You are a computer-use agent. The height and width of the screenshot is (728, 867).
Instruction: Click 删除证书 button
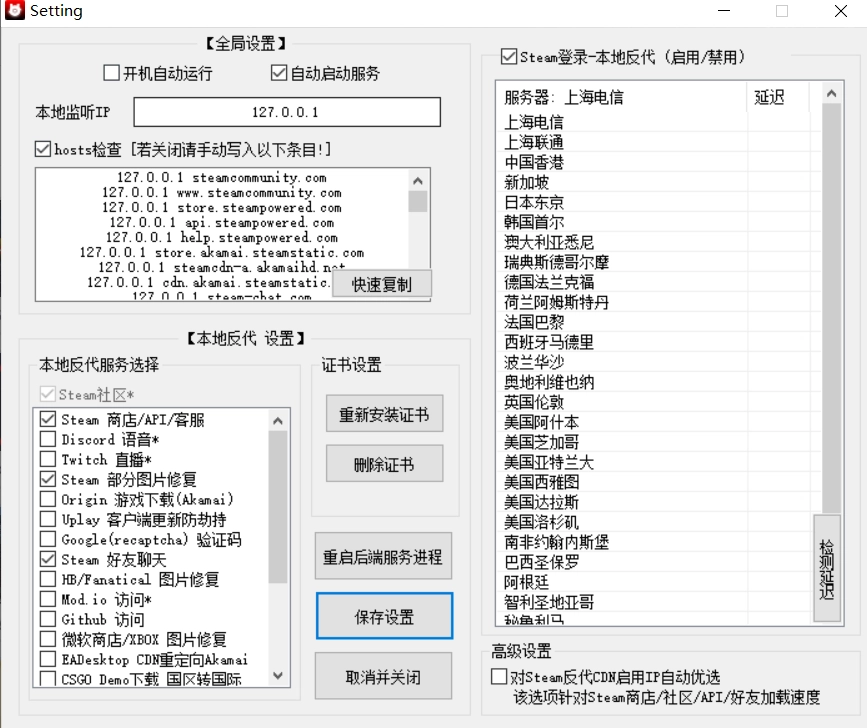point(384,465)
